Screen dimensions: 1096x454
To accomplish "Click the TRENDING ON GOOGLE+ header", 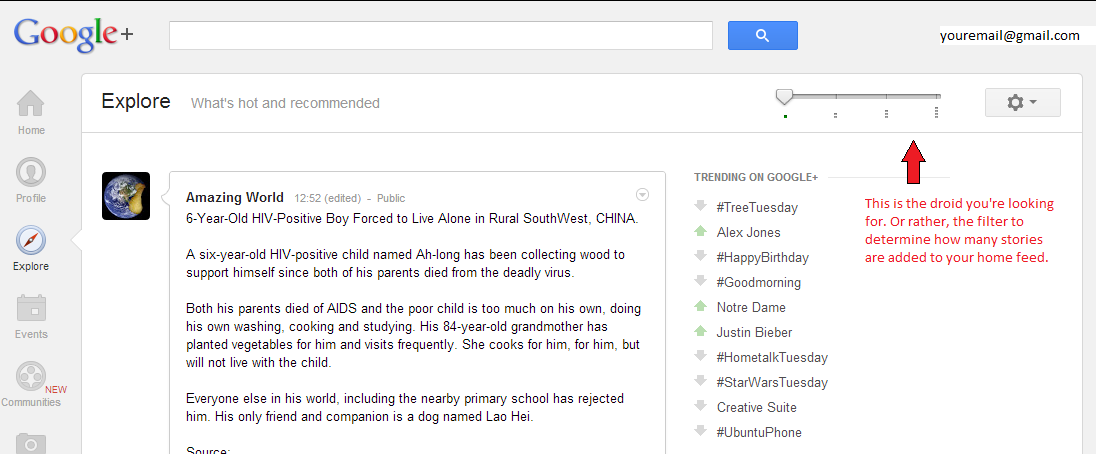I will (x=756, y=177).
